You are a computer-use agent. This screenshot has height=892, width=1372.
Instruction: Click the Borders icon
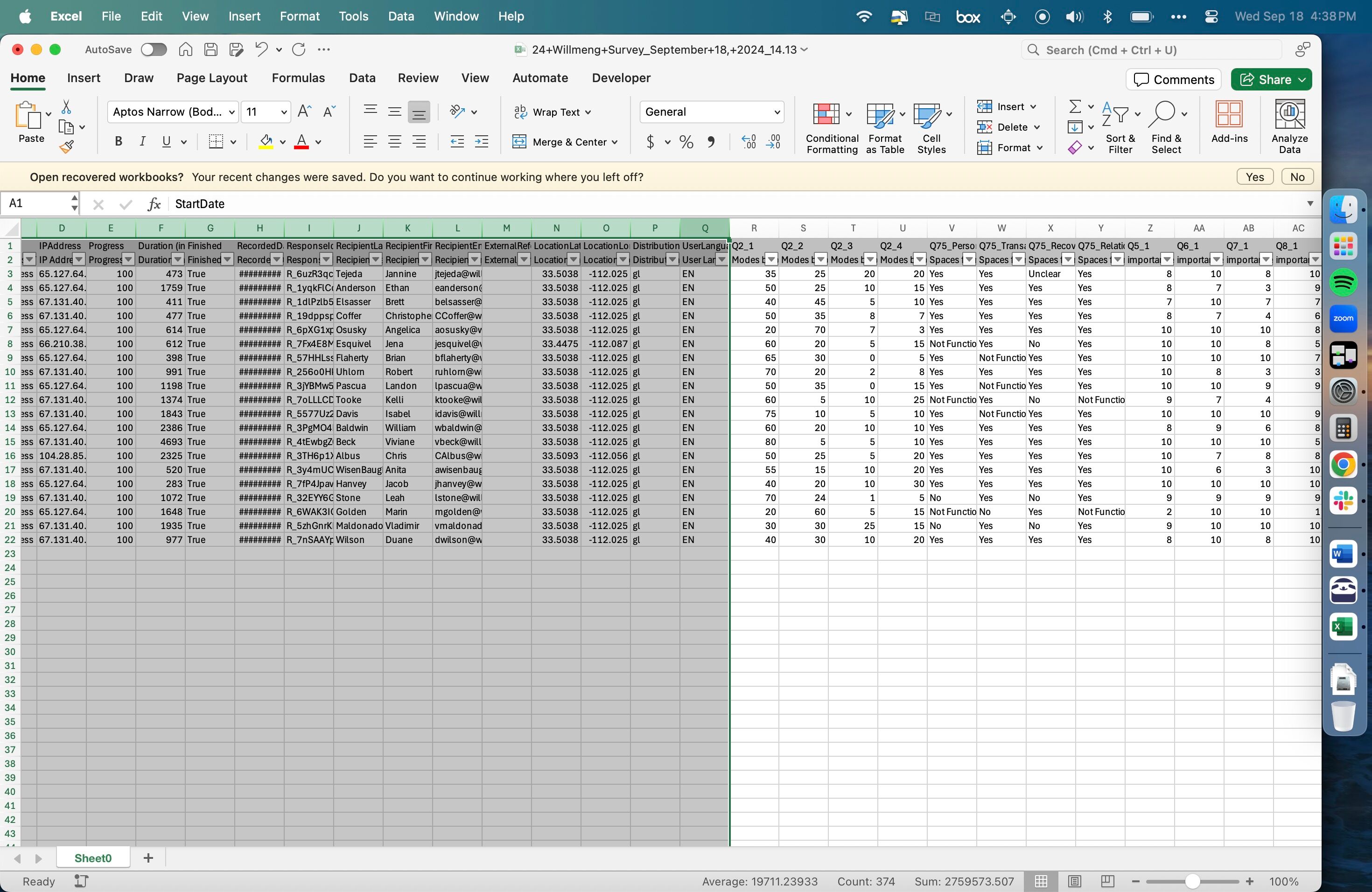(x=216, y=142)
